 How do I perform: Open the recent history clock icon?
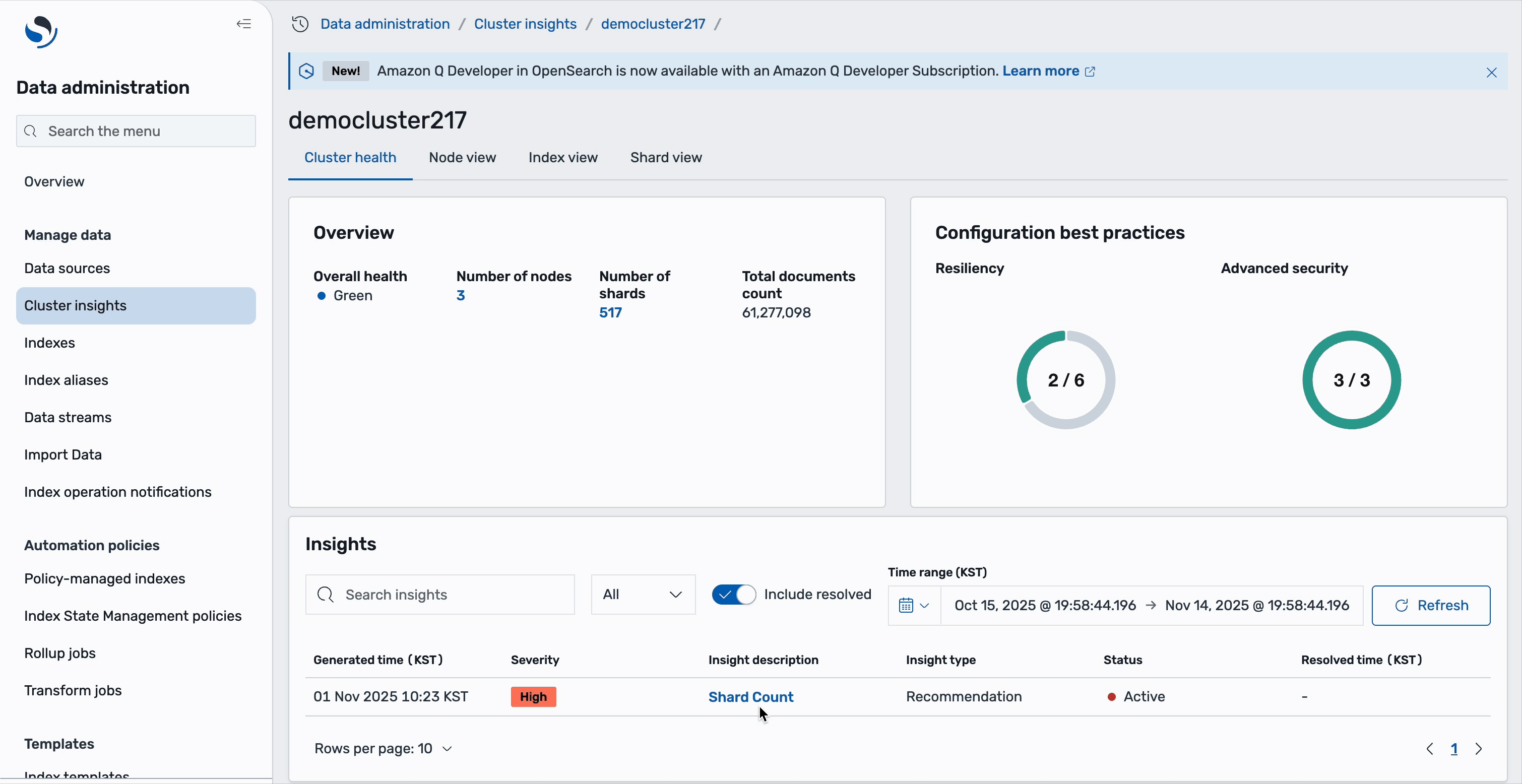point(300,24)
